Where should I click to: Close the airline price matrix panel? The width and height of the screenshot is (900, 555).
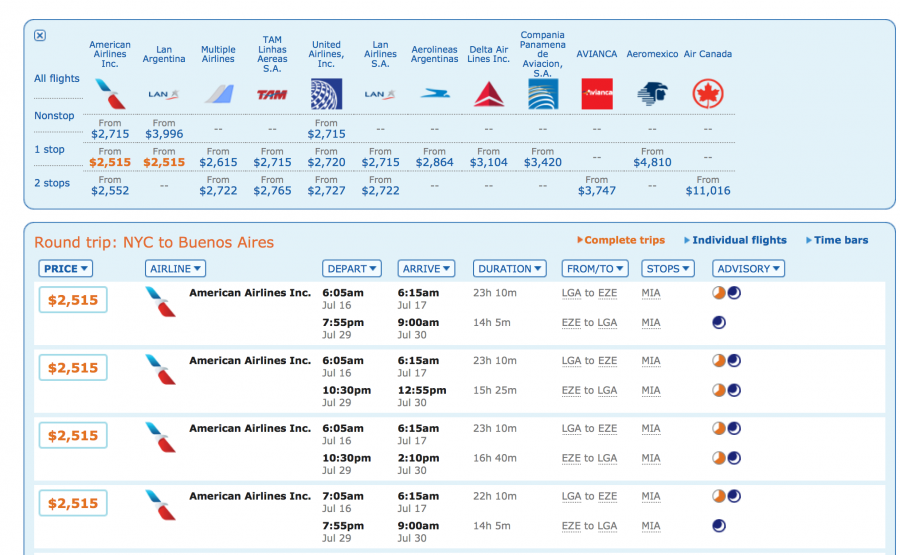tap(40, 36)
